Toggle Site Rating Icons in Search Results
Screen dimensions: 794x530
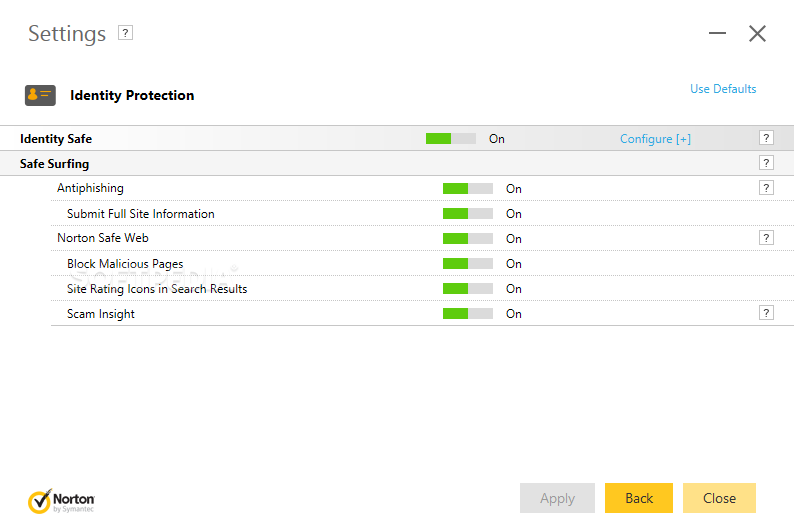click(467, 289)
